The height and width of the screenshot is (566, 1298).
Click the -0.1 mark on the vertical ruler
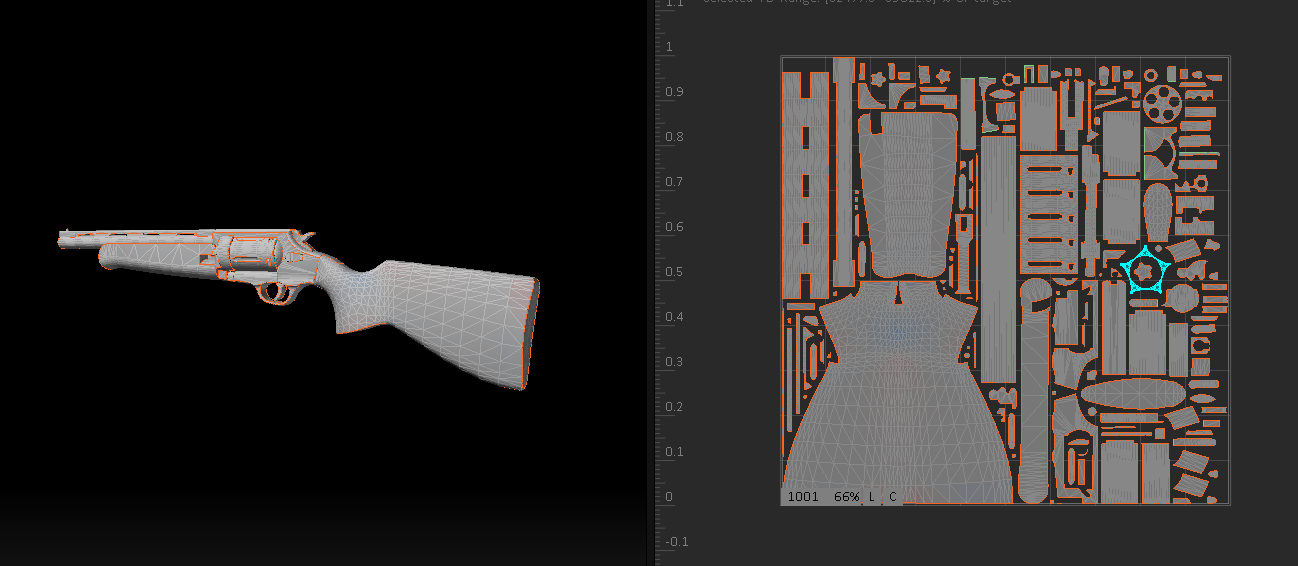coord(677,542)
